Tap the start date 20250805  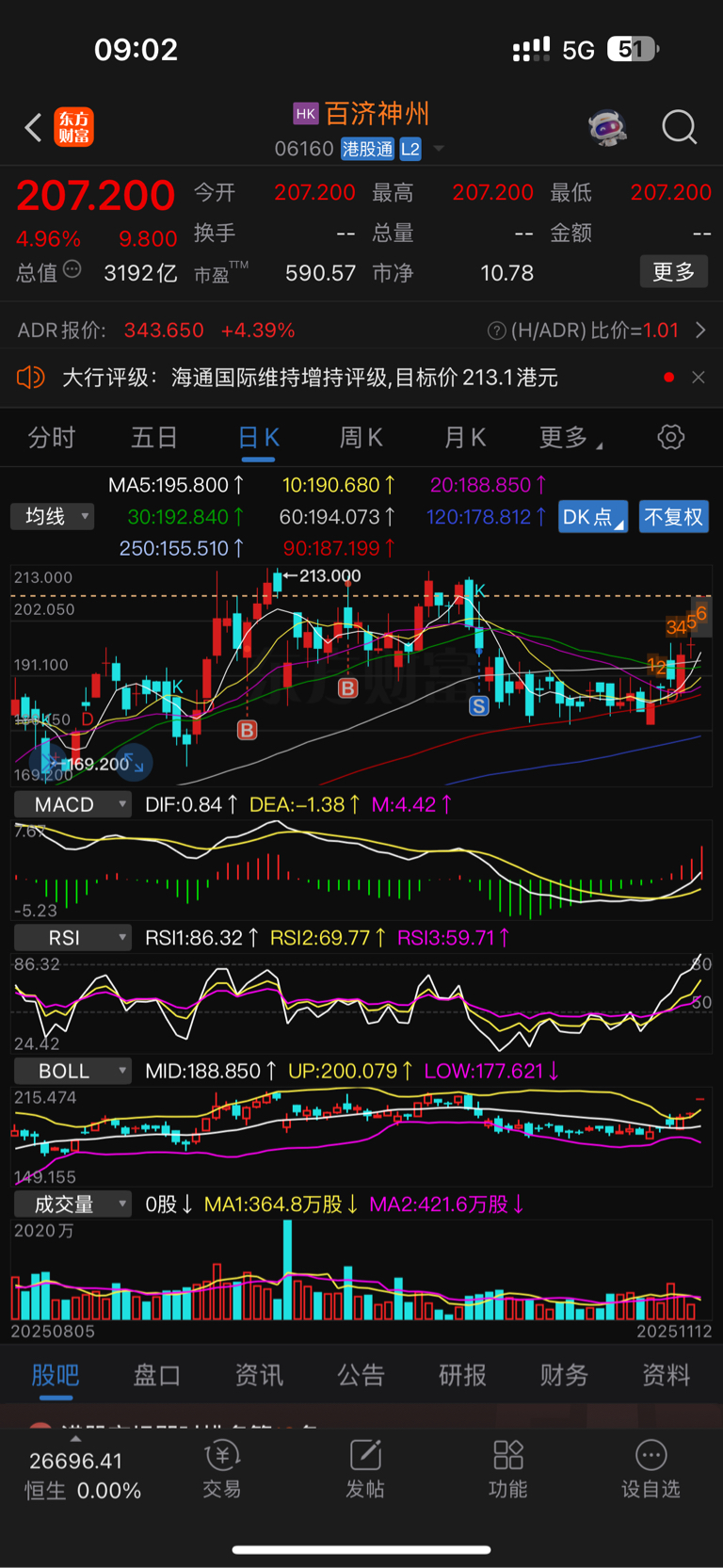pyautogui.click(x=53, y=1332)
